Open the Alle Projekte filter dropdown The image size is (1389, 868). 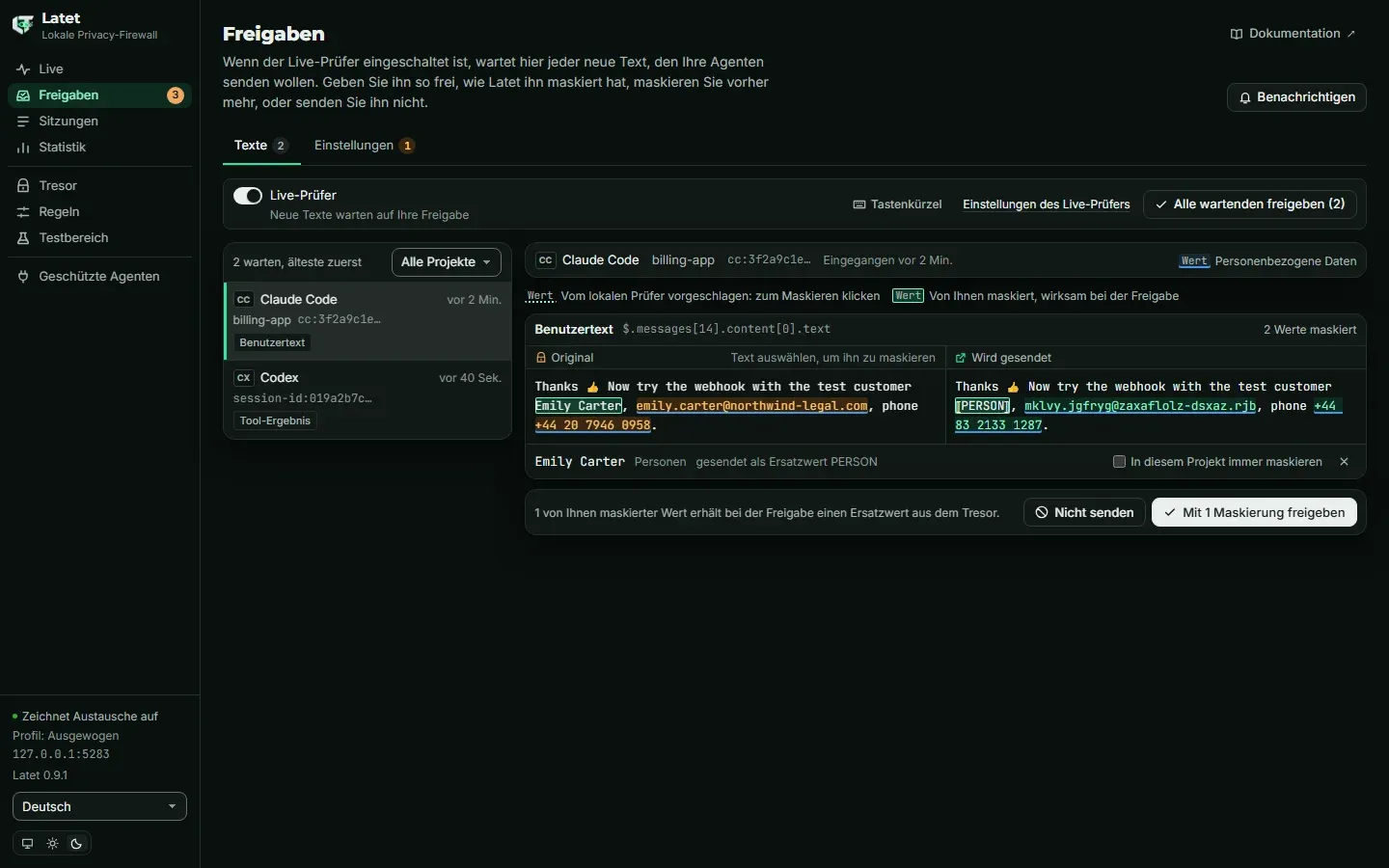pyautogui.click(x=447, y=262)
